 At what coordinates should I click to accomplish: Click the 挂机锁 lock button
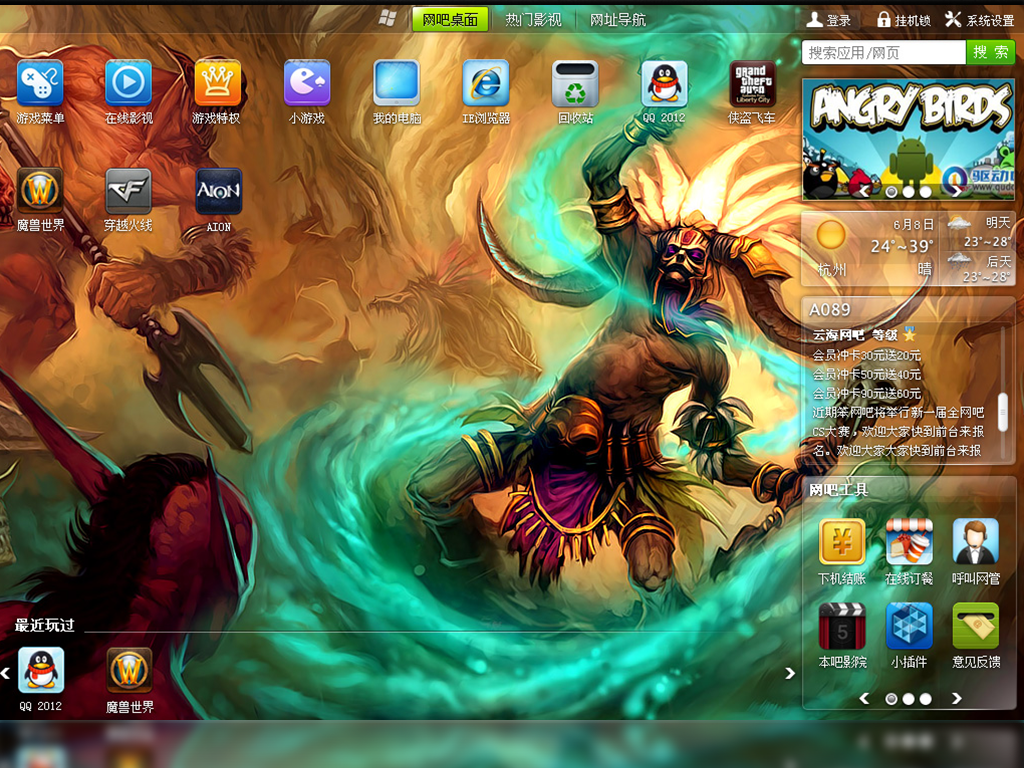coord(903,20)
